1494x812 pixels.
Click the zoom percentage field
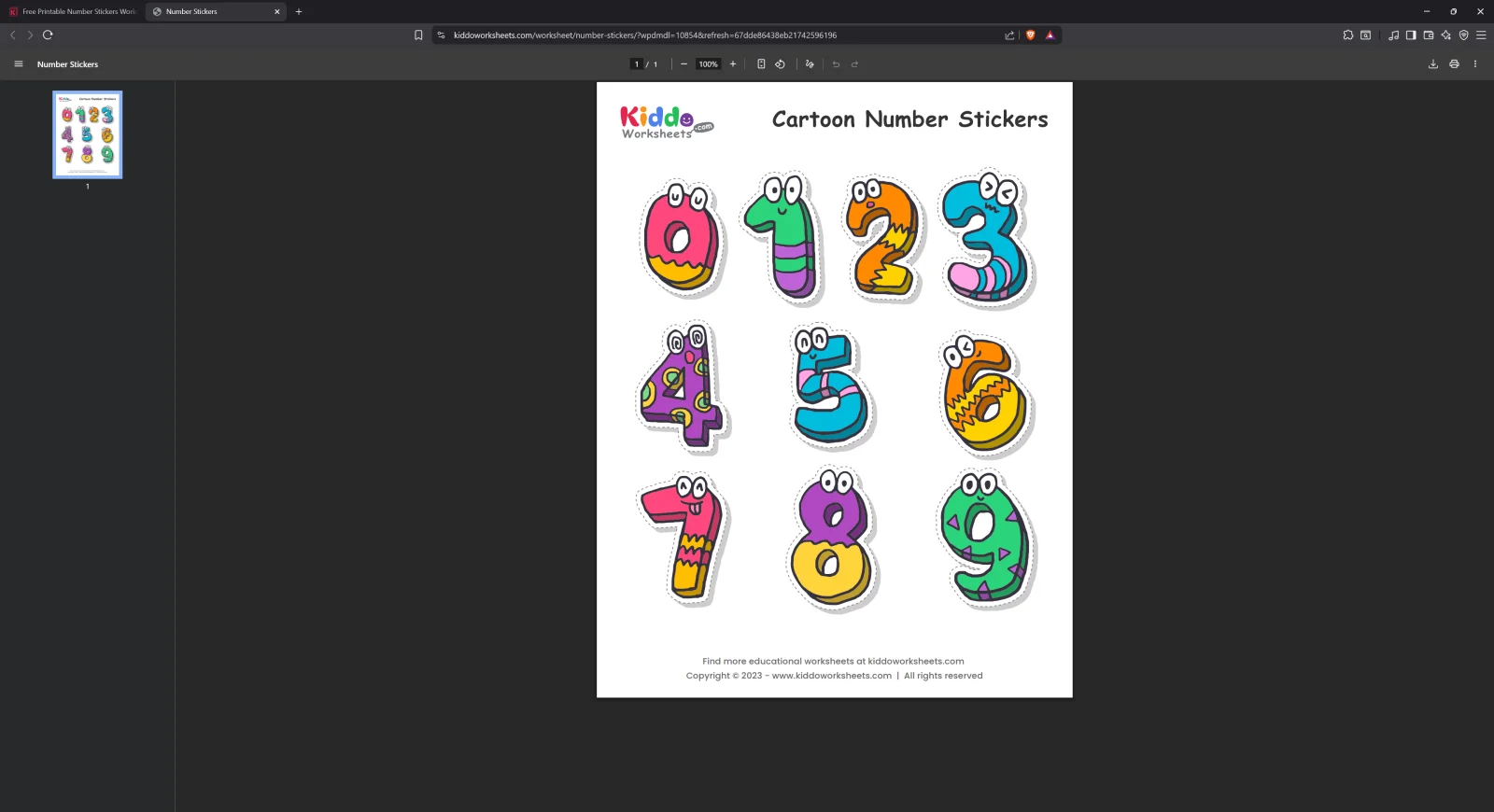tap(708, 64)
